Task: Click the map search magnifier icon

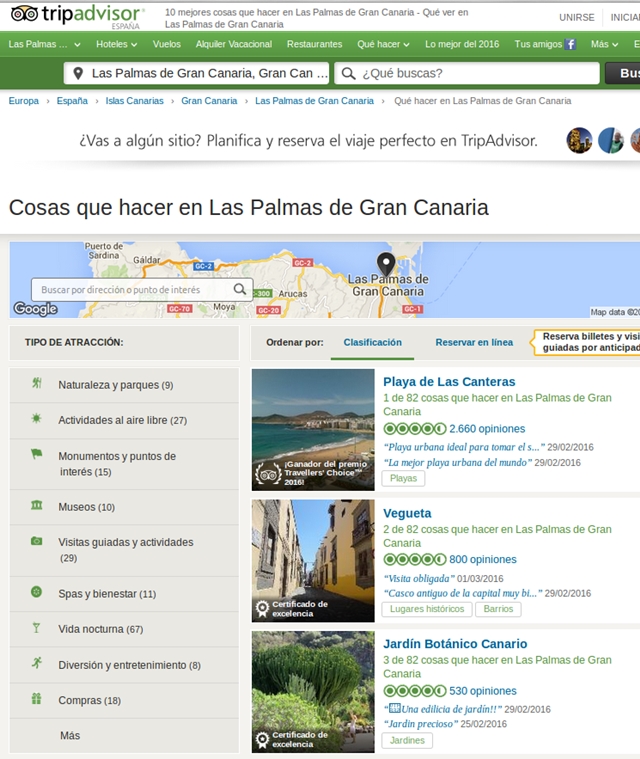Action: pos(240,289)
